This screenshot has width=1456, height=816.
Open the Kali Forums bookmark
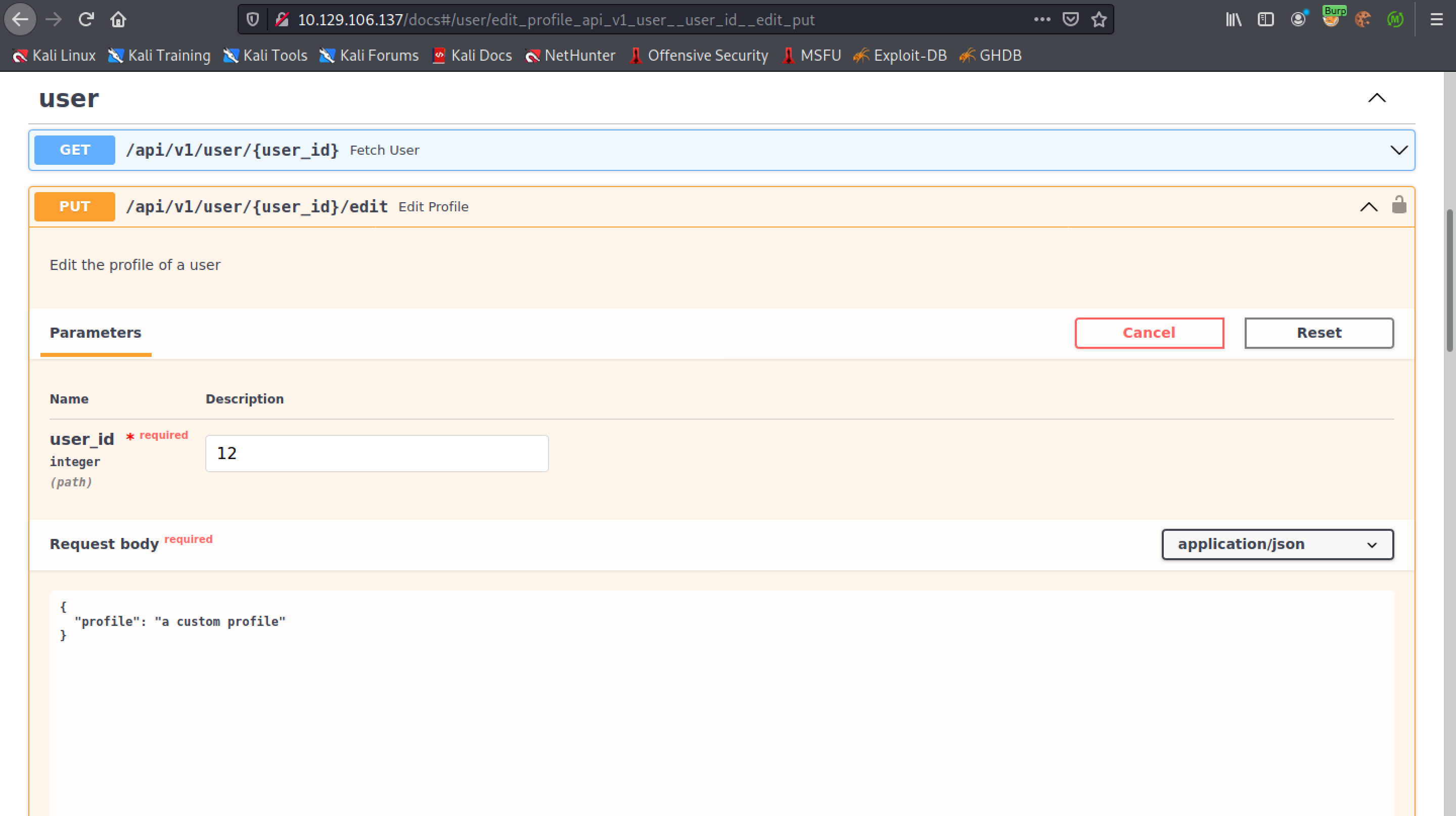(369, 56)
